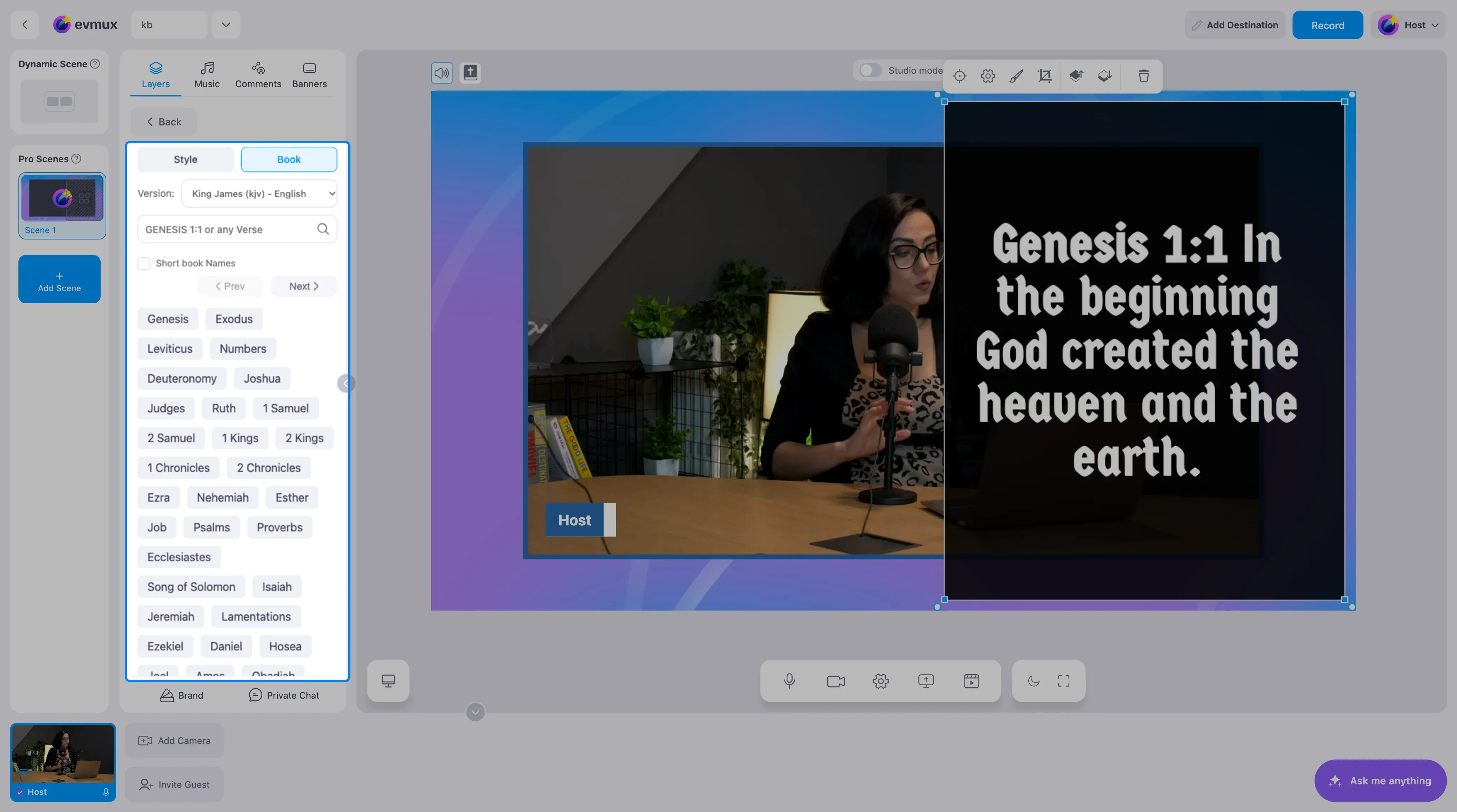Image resolution: width=1457 pixels, height=812 pixels.
Task: Mute microphone in bottom control bar
Action: click(x=789, y=681)
